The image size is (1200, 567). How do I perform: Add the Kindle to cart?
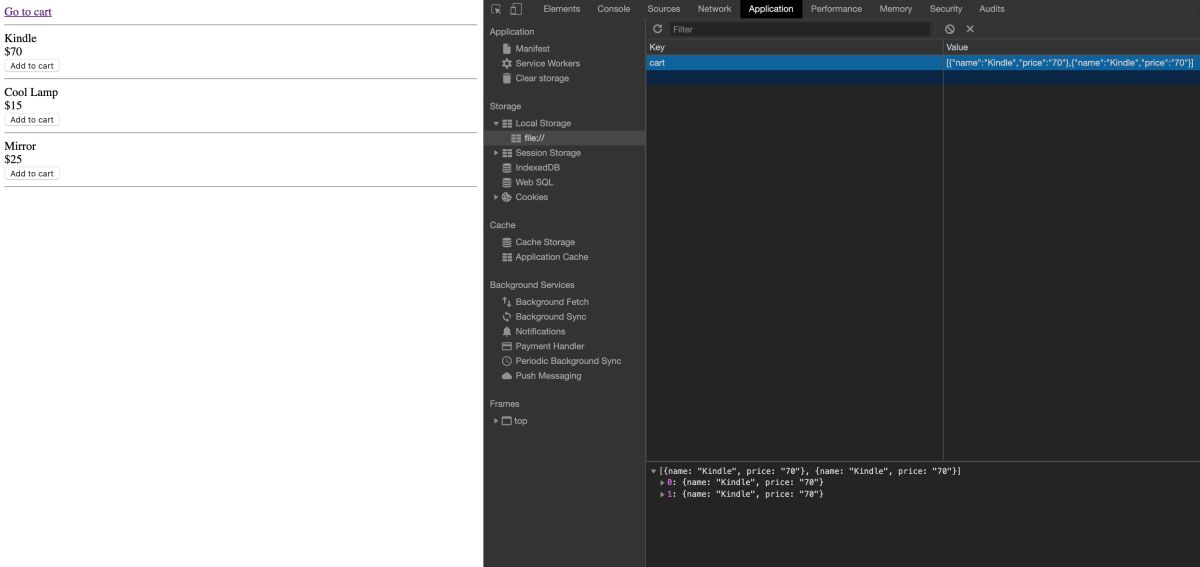point(32,66)
